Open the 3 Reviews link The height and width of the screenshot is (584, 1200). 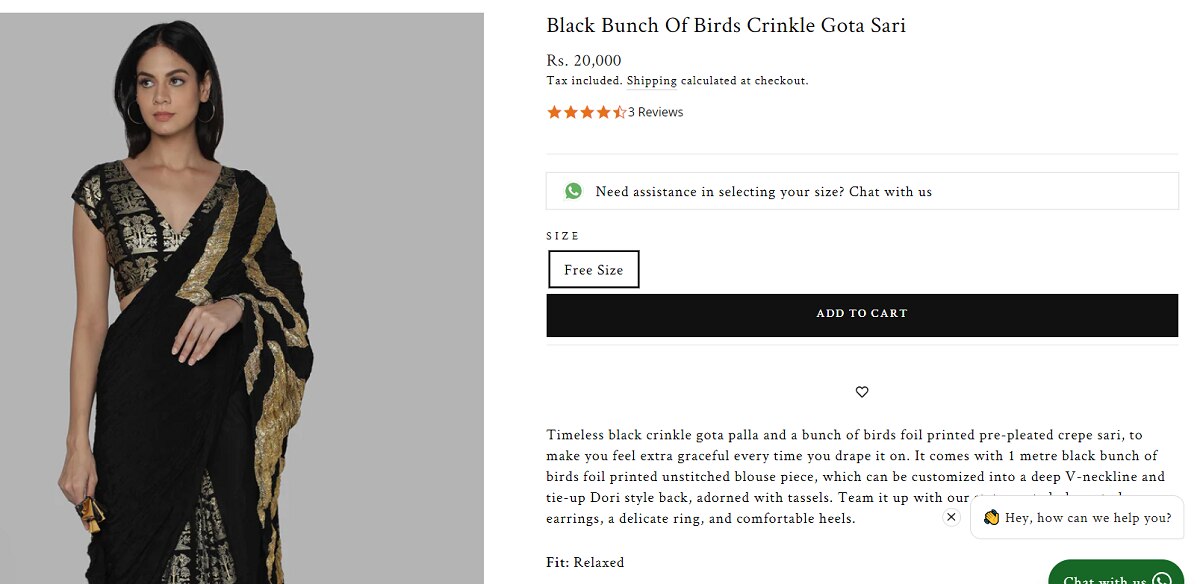655,112
